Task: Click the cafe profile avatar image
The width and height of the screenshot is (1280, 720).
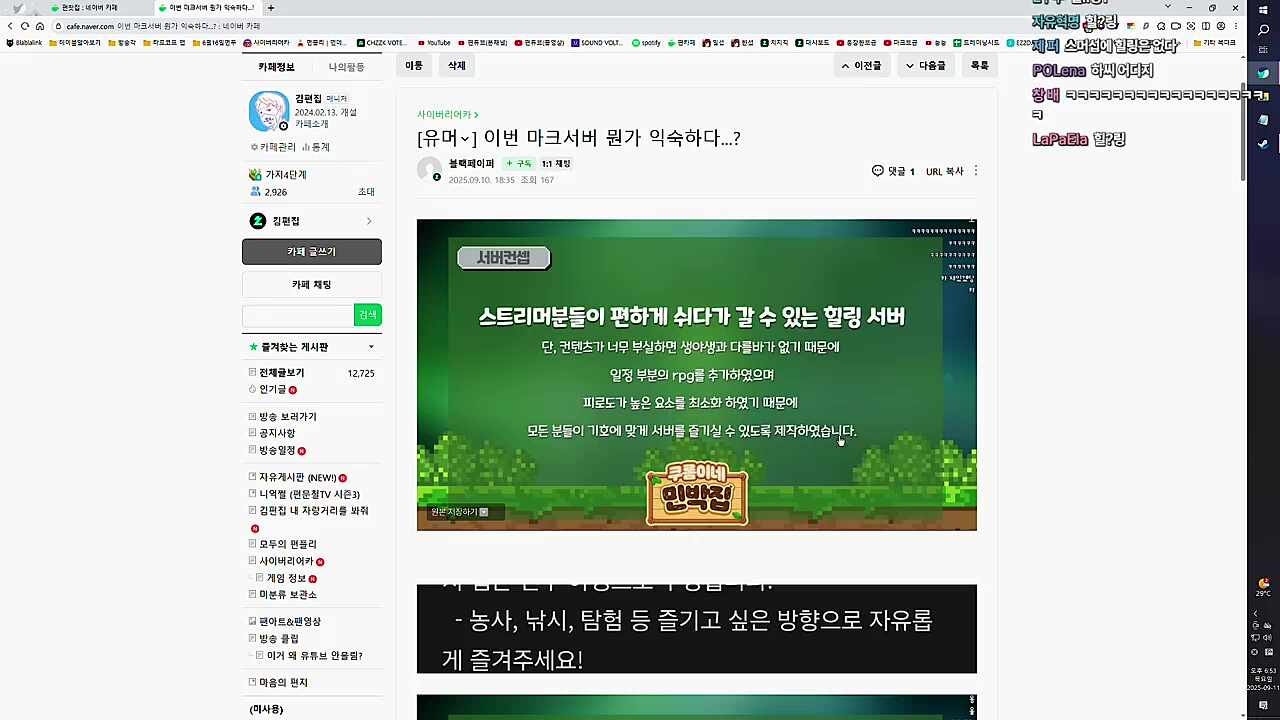Action: coord(268,111)
